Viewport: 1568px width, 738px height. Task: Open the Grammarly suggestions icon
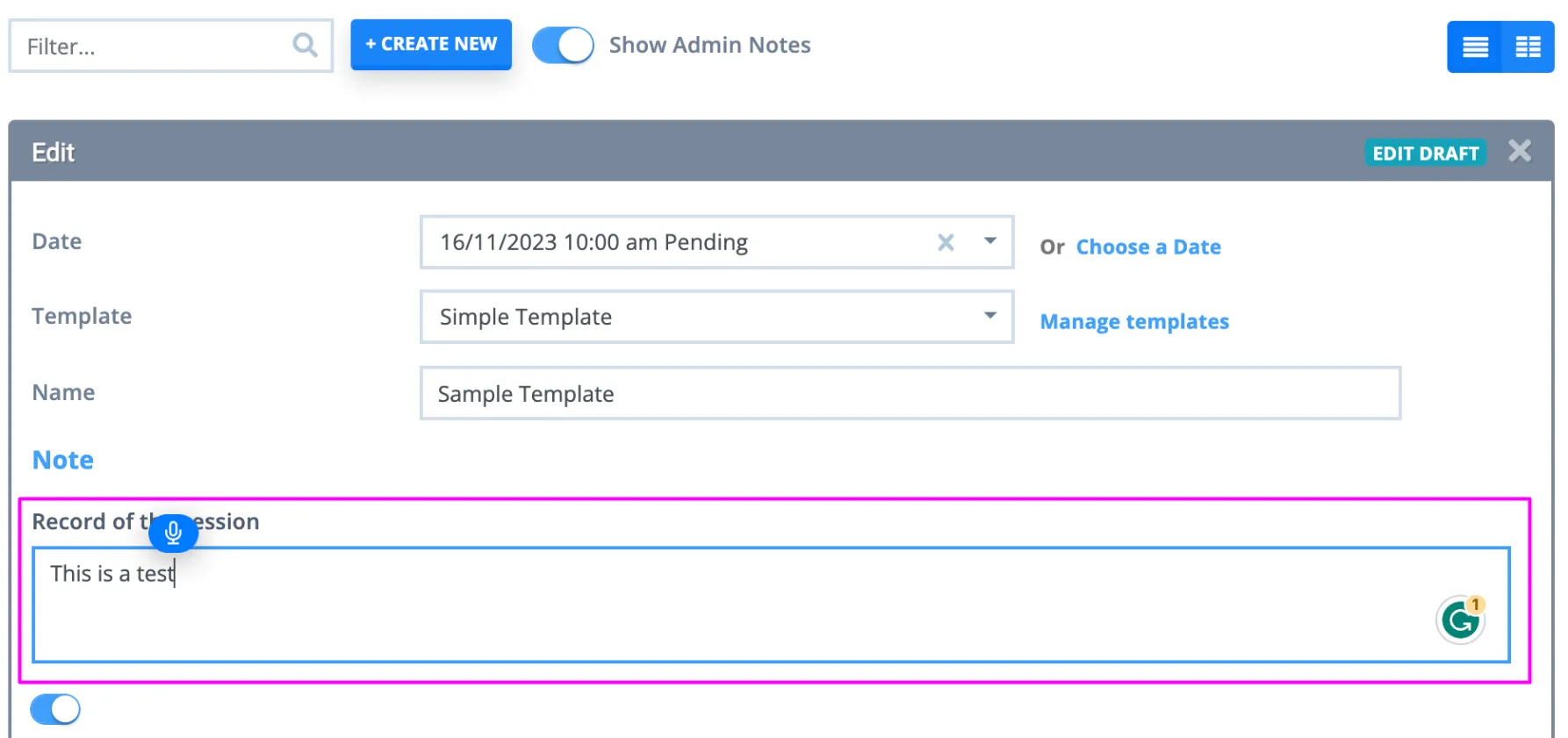(1461, 620)
